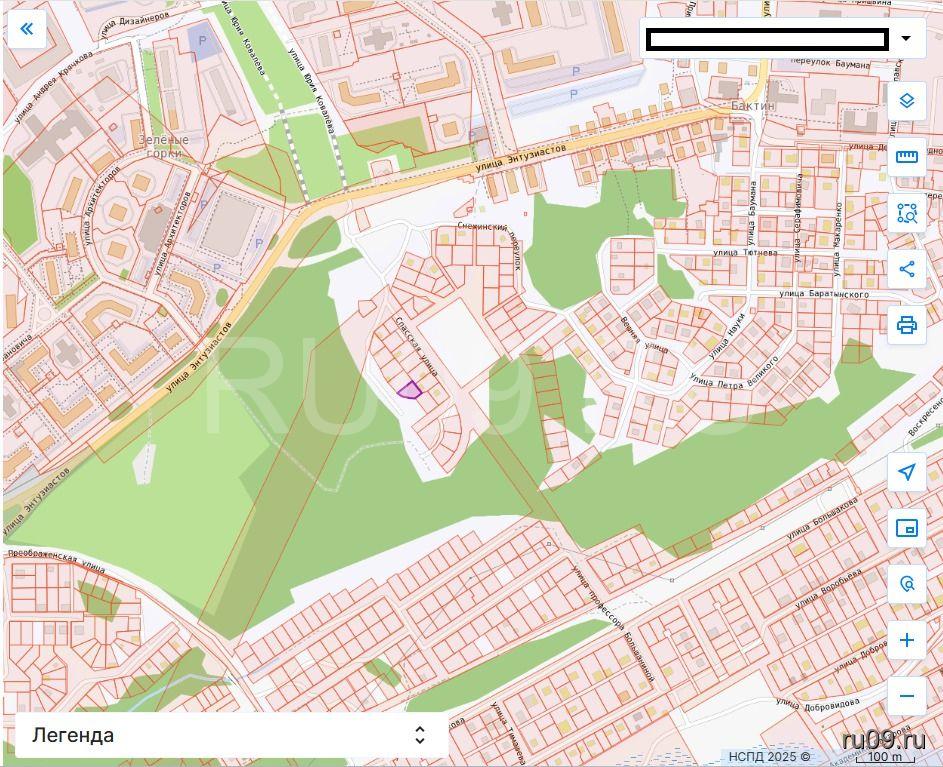Activate the area search selection tool
This screenshot has height=767, width=943.
pyautogui.click(x=906, y=213)
